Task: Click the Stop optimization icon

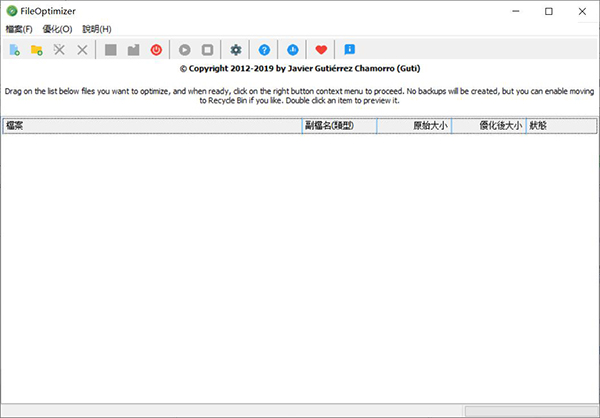Action: click(207, 50)
